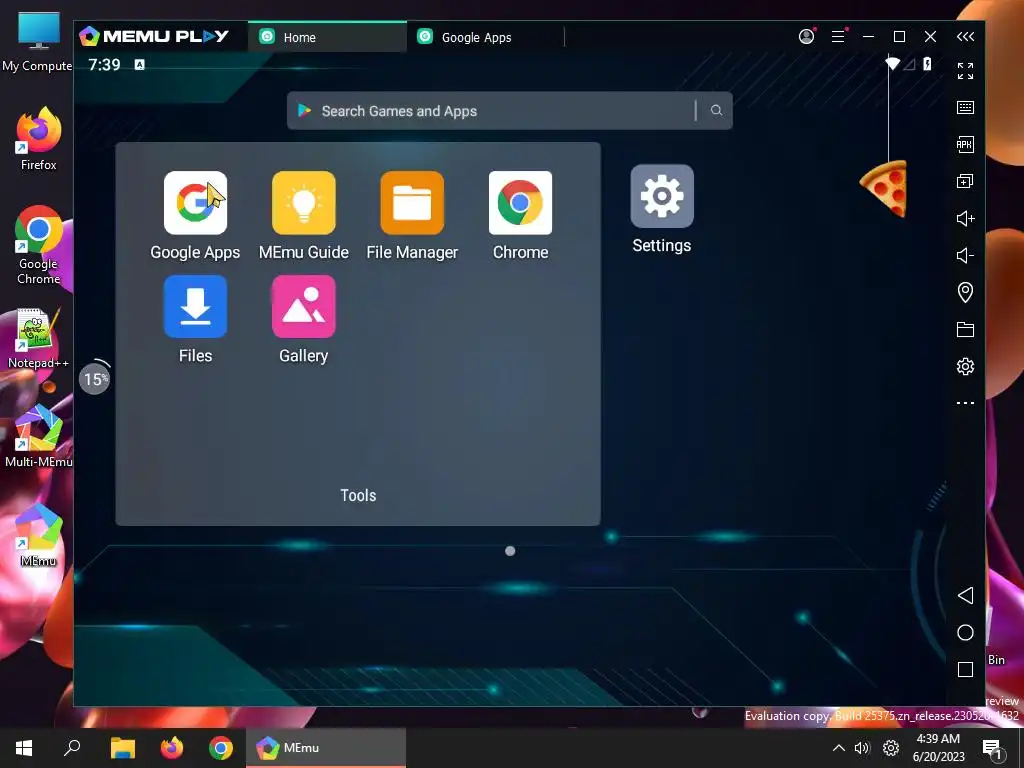Show more sidebar tools
Viewport: 1024px width, 768px height.
tap(965, 403)
